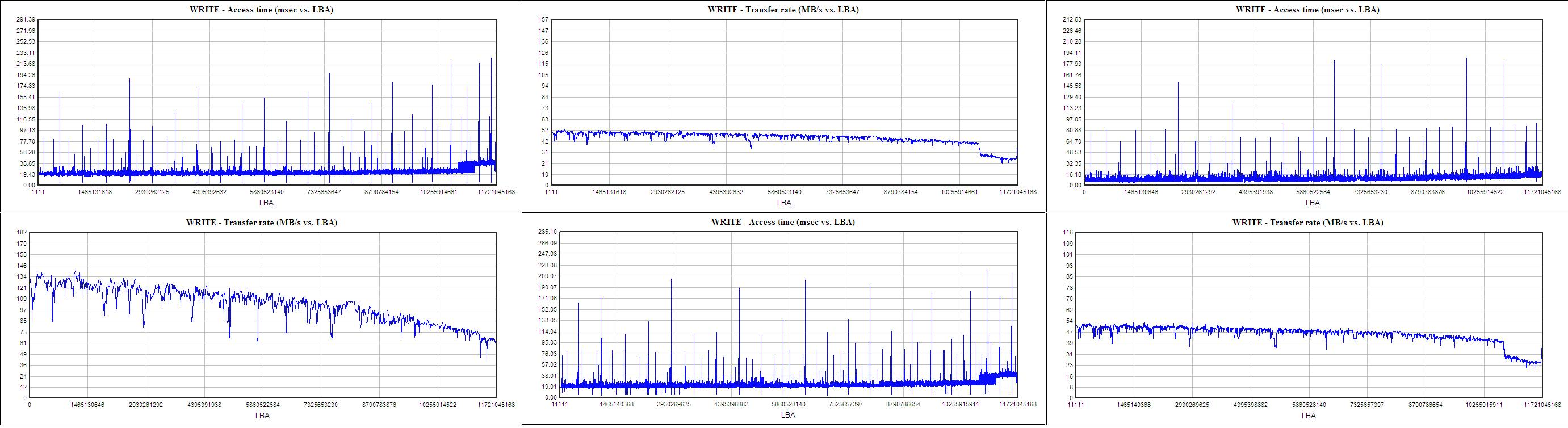This screenshot has height=428, width=1568.
Task: Select the 228.08 y-axis label
Action: coord(548,265)
